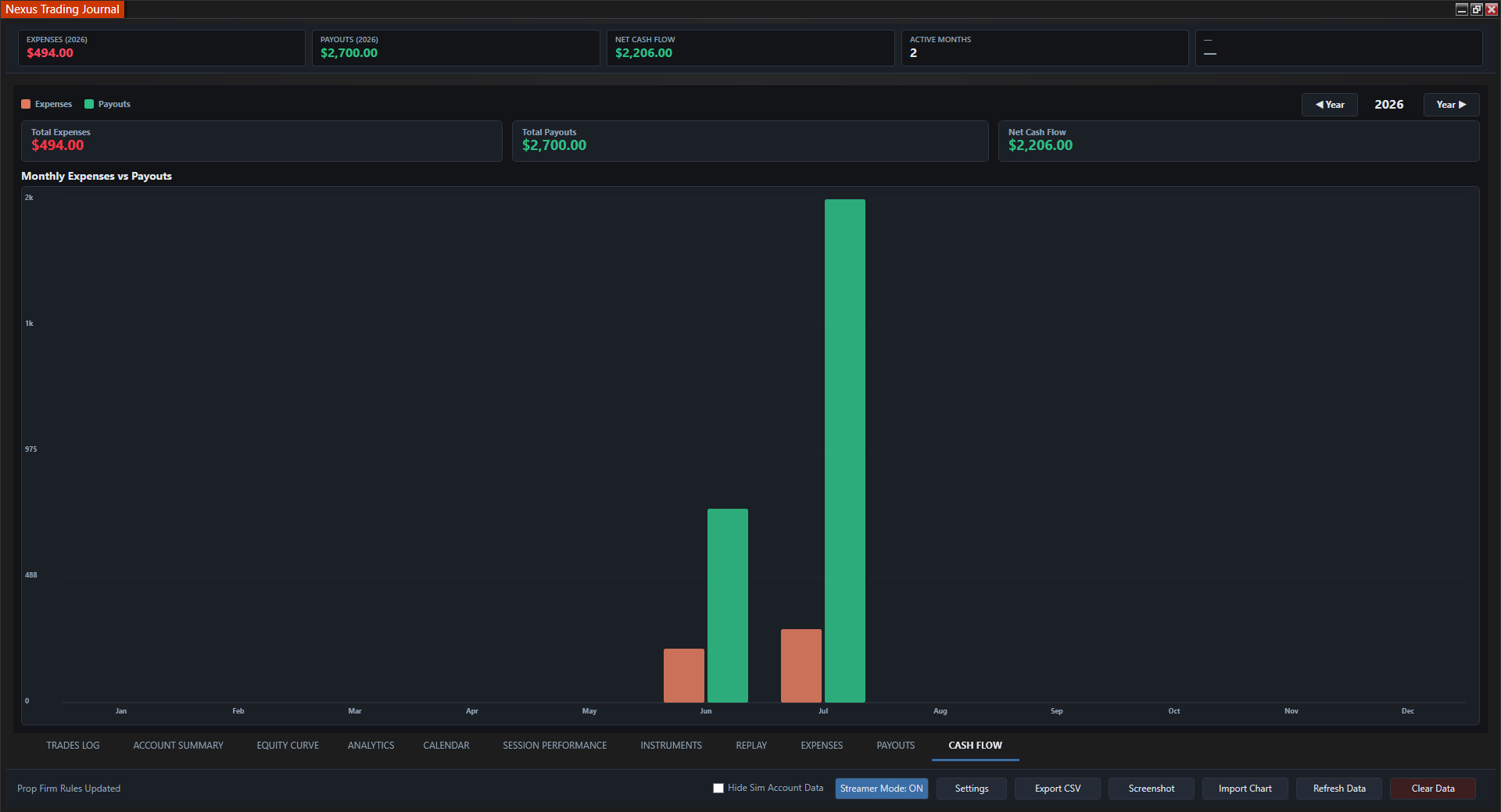Switch to the Trades Log tab
This screenshot has height=812, width=1501.
73,746
